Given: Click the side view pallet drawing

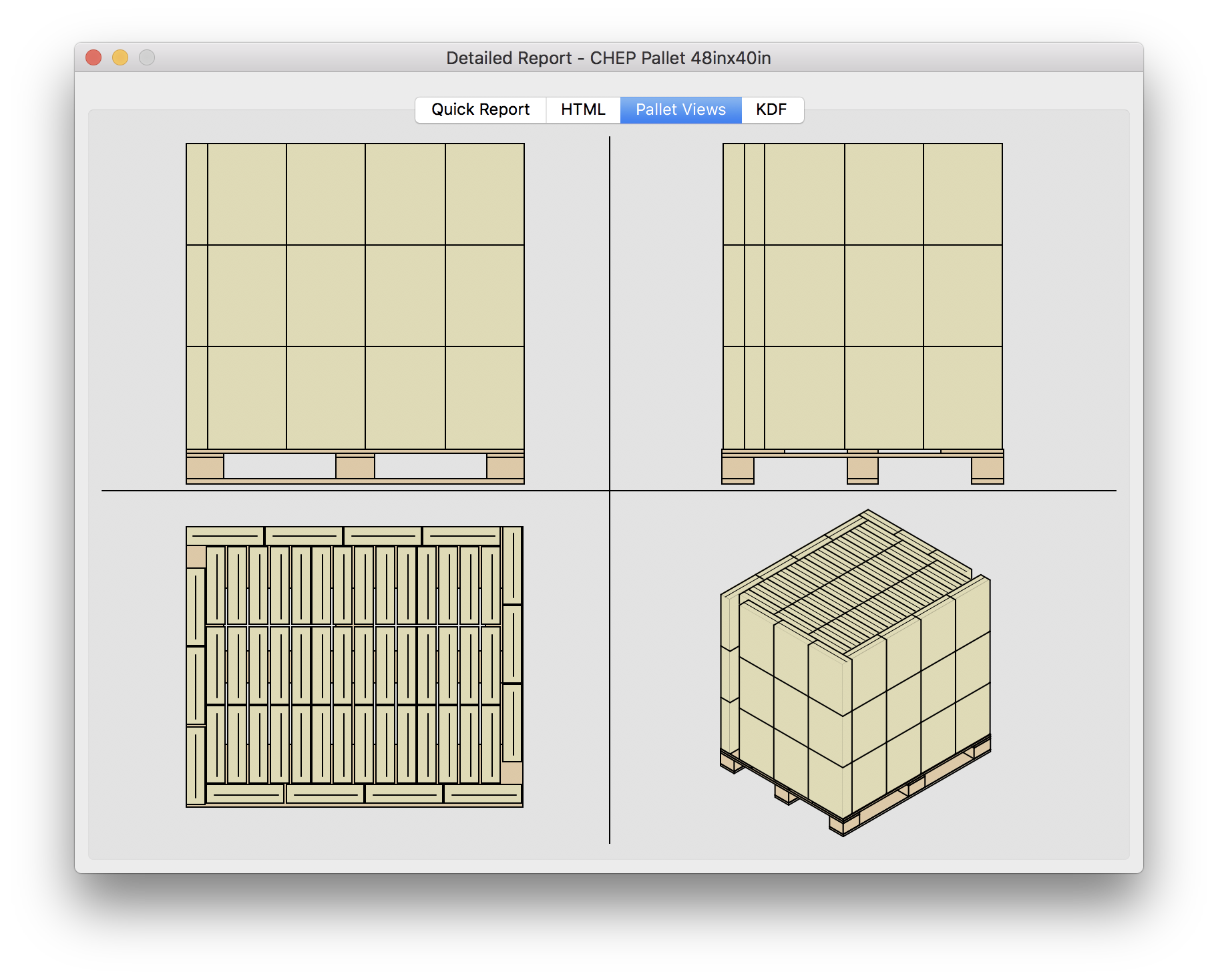Looking at the screenshot, I should click(863, 313).
